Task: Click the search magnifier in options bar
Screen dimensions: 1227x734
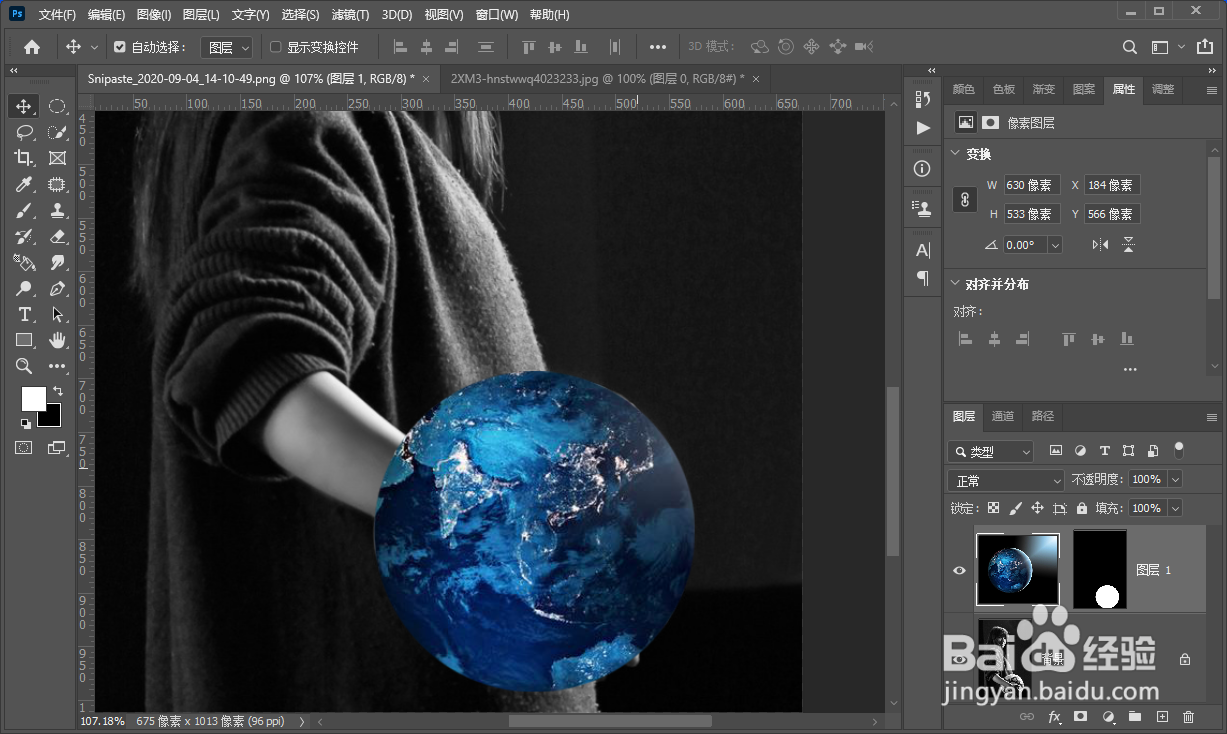Action: click(x=1129, y=47)
